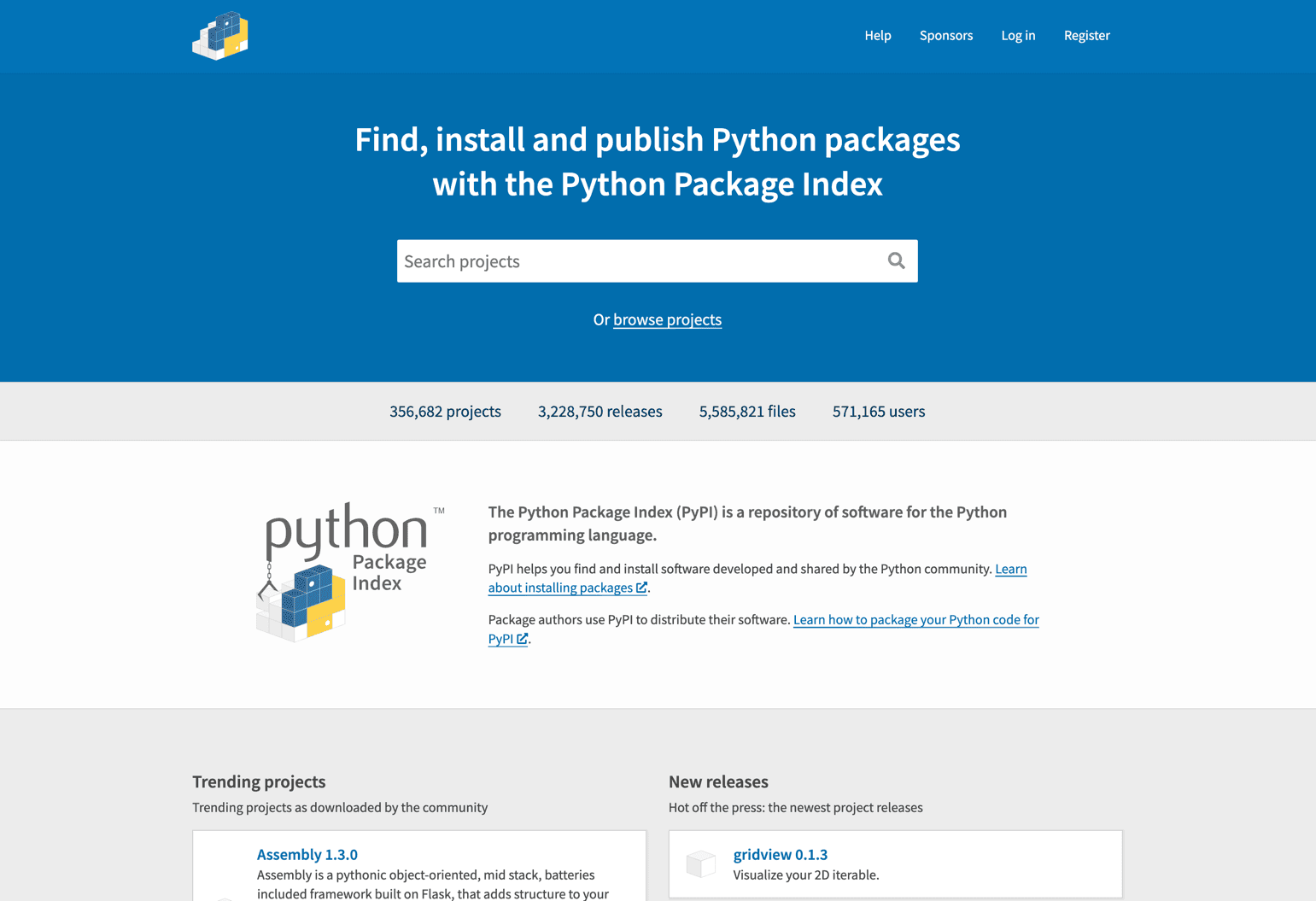Viewport: 1316px width, 901px height.
Task: Go to Sponsors in the top navigation
Action: pos(945,35)
